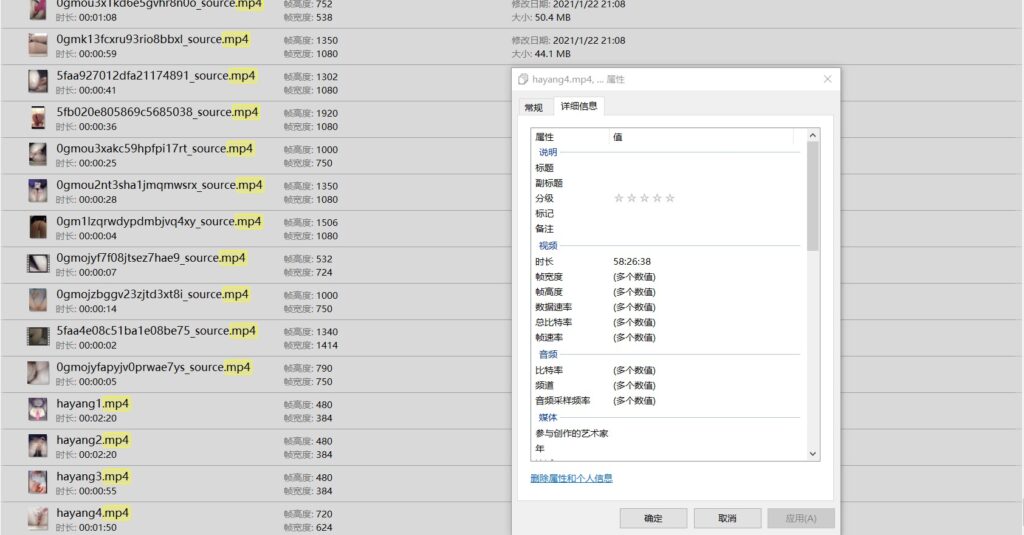Select the hayang2.mp4 file thumbnail
The width and height of the screenshot is (1024, 535).
pyautogui.click(x=38, y=446)
